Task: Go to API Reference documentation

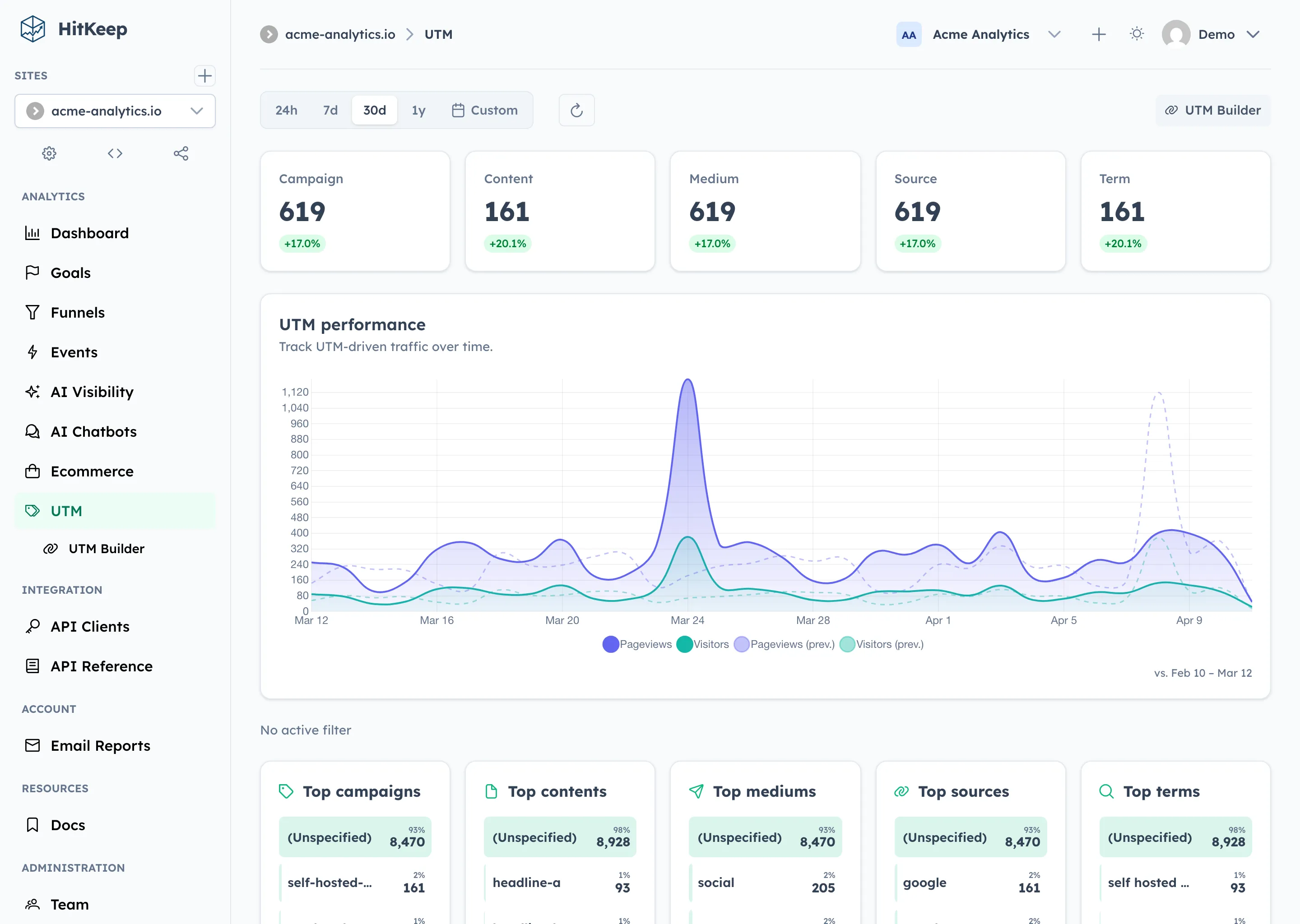Action: (101, 665)
